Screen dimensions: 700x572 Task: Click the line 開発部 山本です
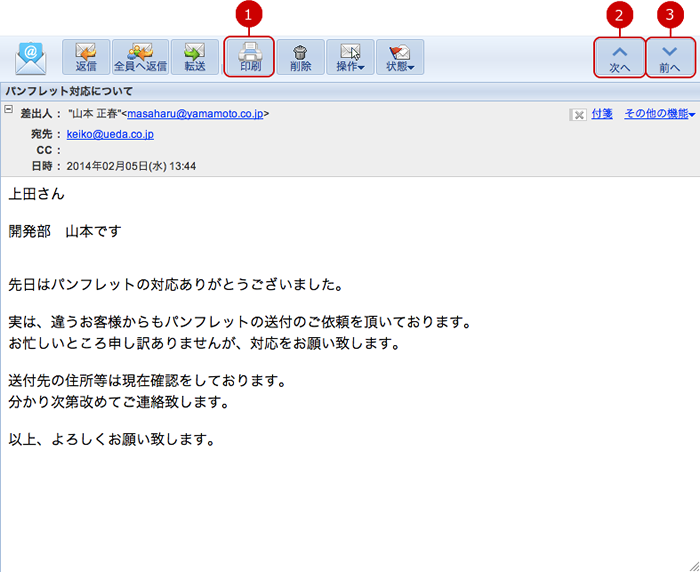point(65,231)
